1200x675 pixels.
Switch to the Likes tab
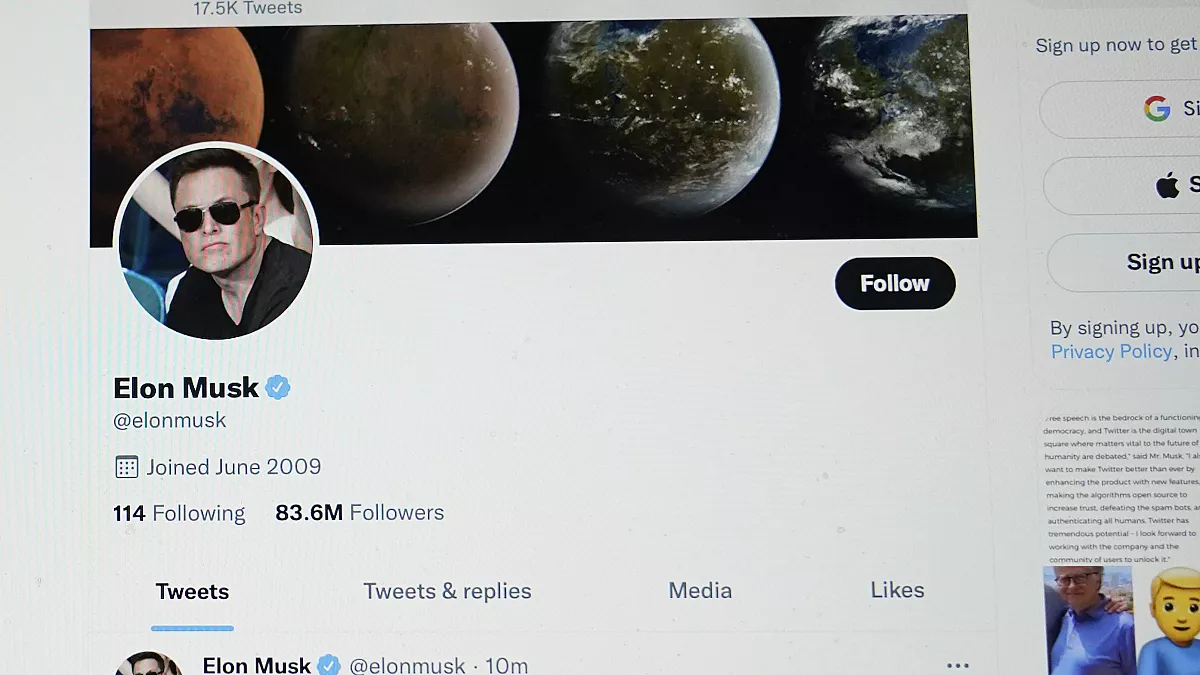pos(897,590)
